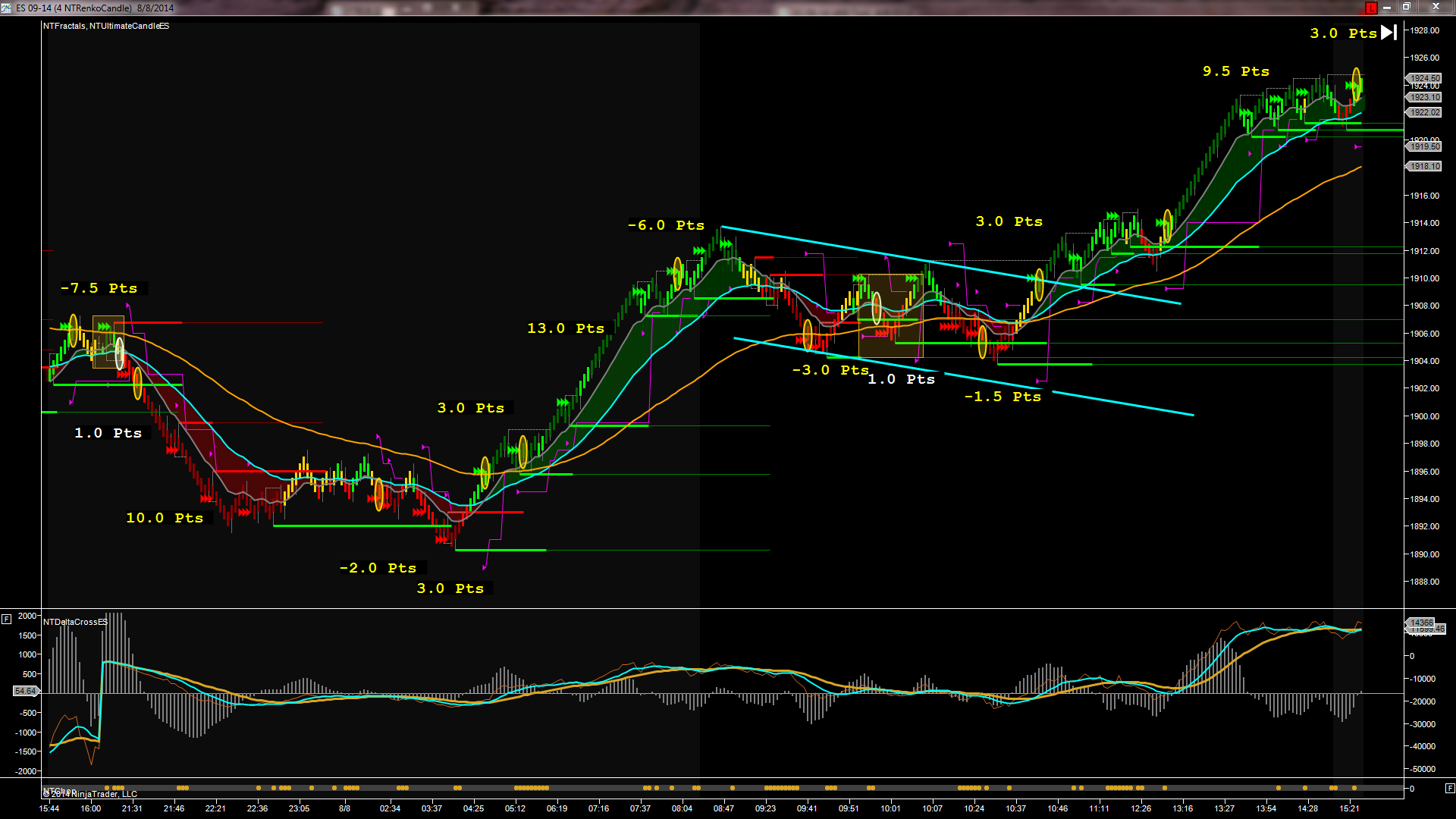Image resolution: width=1456 pixels, height=819 pixels.
Task: Click the -7.5 Pts text annotation
Action: [x=99, y=288]
